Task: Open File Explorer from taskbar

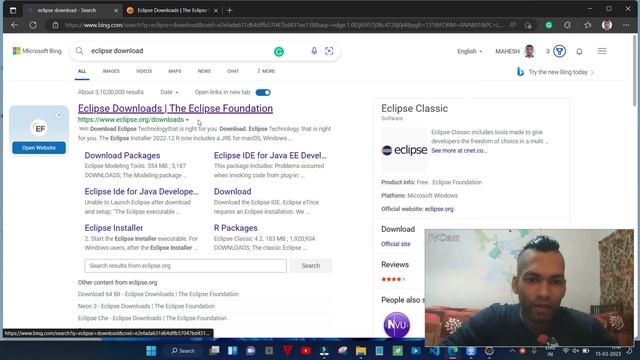Action: [361, 351]
